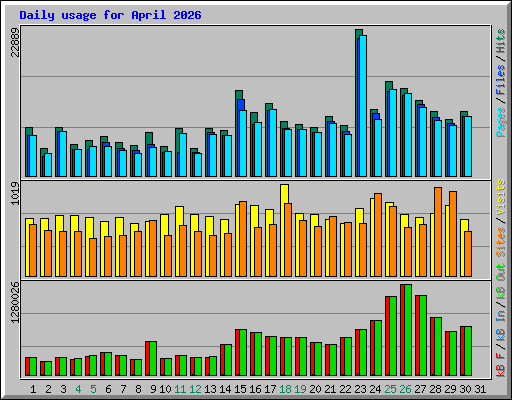The image size is (512, 400).
Task: Select the 'Hits' legend label
Action: (500, 41)
